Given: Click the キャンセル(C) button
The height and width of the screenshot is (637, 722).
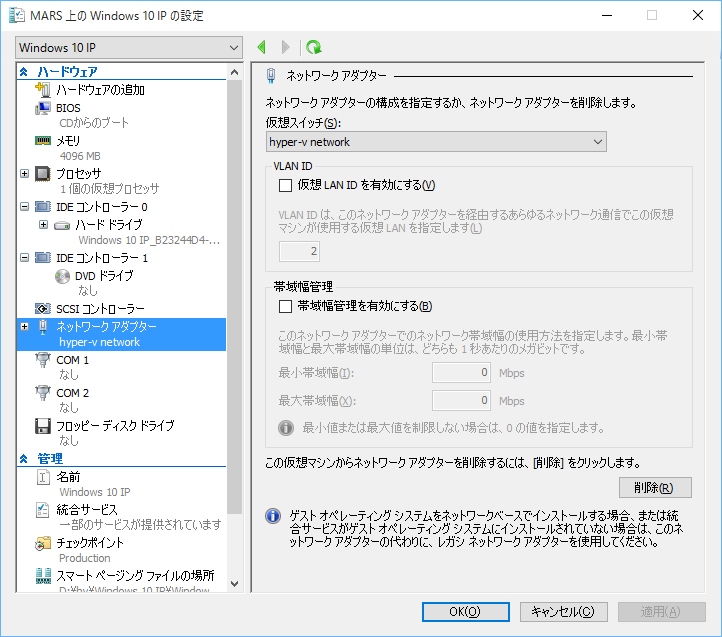Looking at the screenshot, I should 563,612.
